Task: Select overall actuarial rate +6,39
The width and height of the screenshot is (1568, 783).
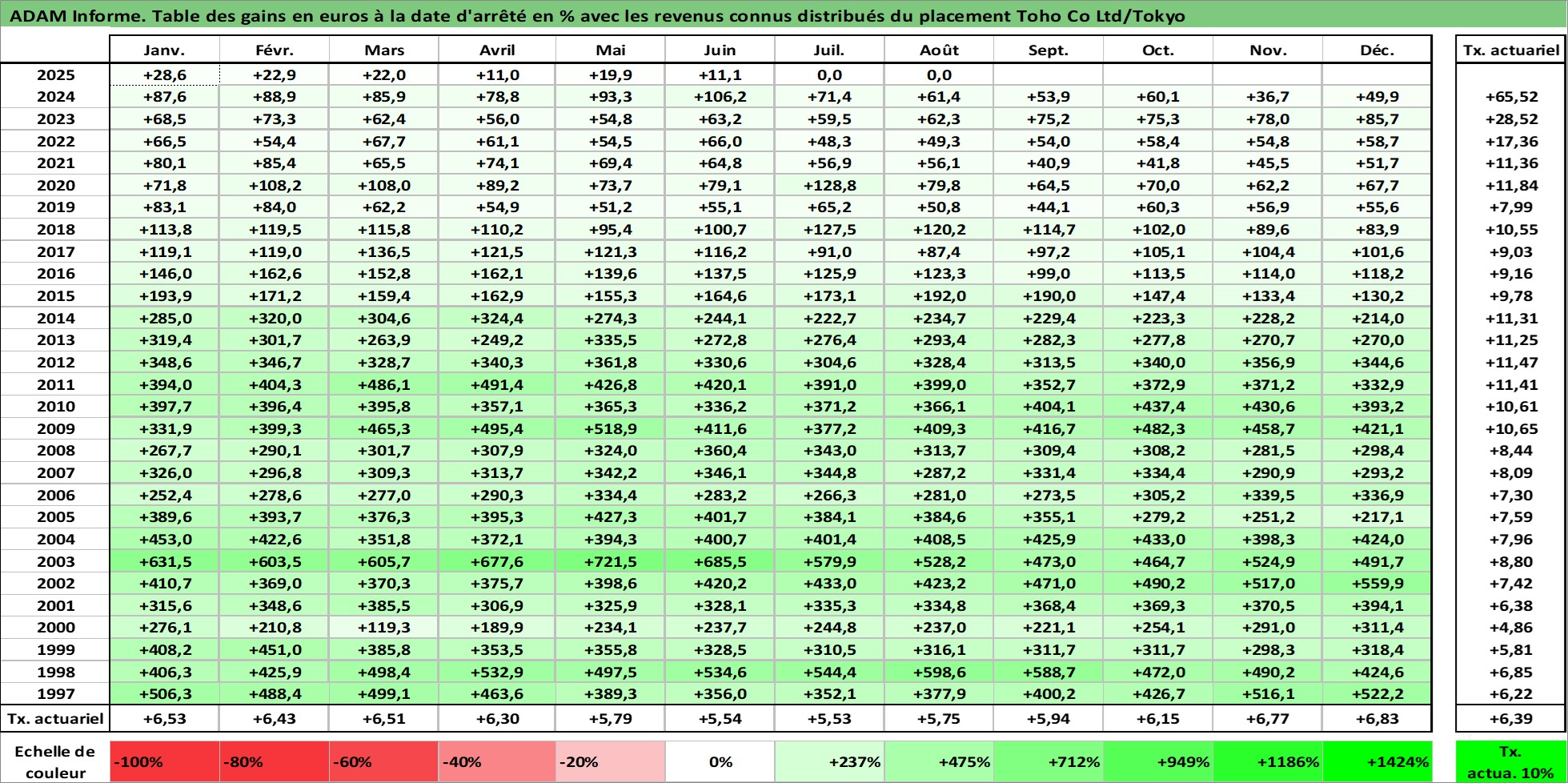Action: tap(1511, 718)
